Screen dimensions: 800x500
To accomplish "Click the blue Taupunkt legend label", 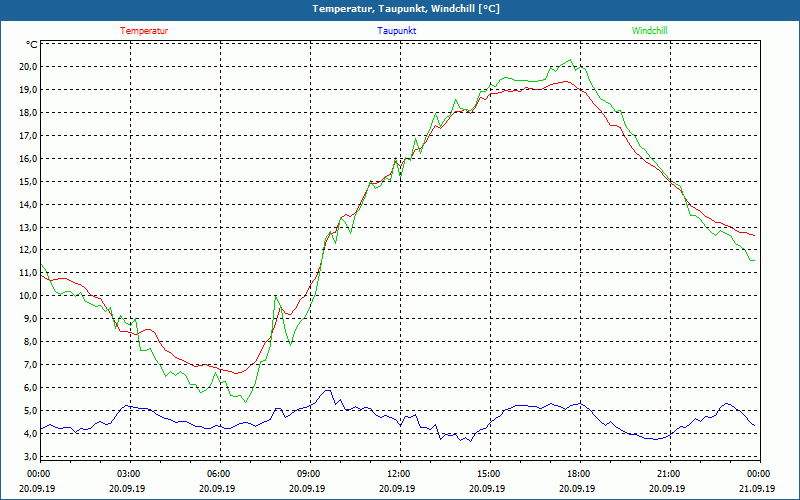I will tap(397, 31).
